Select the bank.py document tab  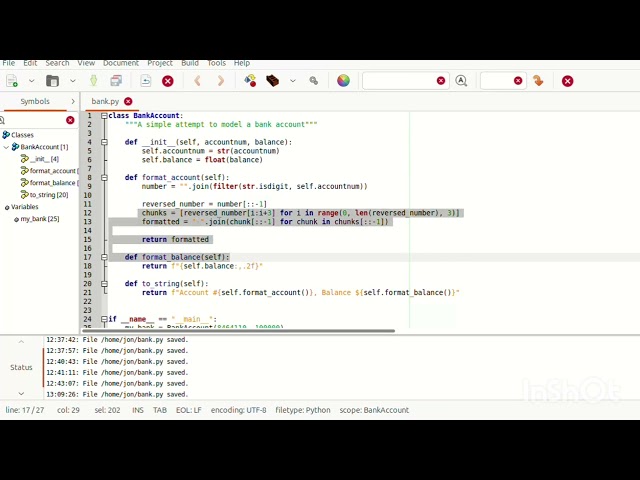pos(105,101)
